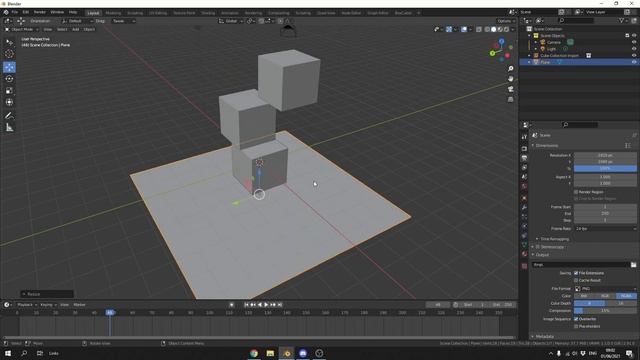Click the Blender logo menu icon
This screenshot has width=640, height=360.
pyautogui.click(x=6, y=12)
